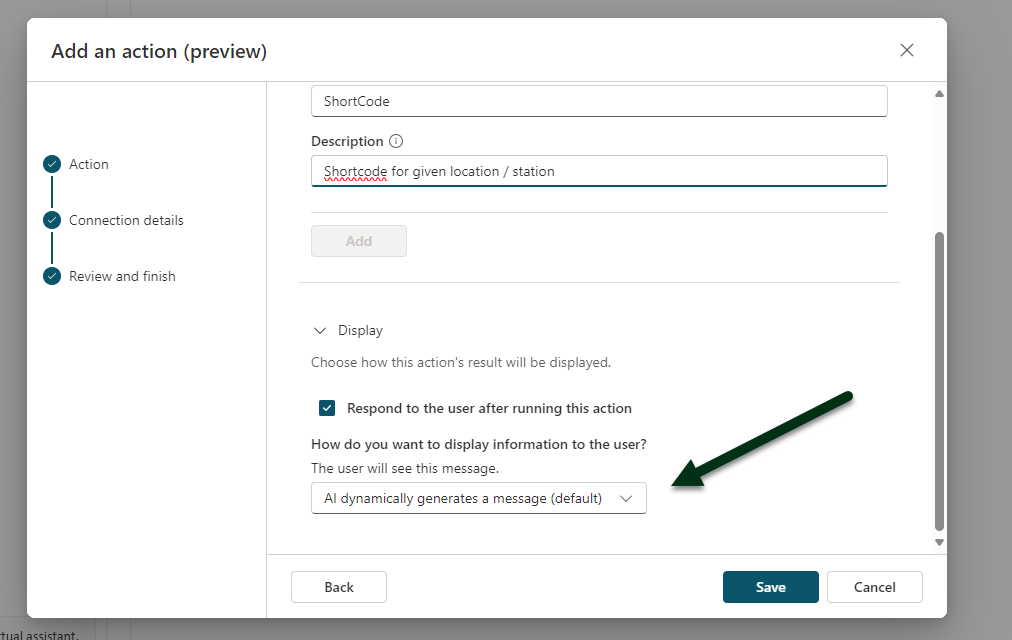
Task: Select the Connection details step label
Action: click(x=126, y=220)
